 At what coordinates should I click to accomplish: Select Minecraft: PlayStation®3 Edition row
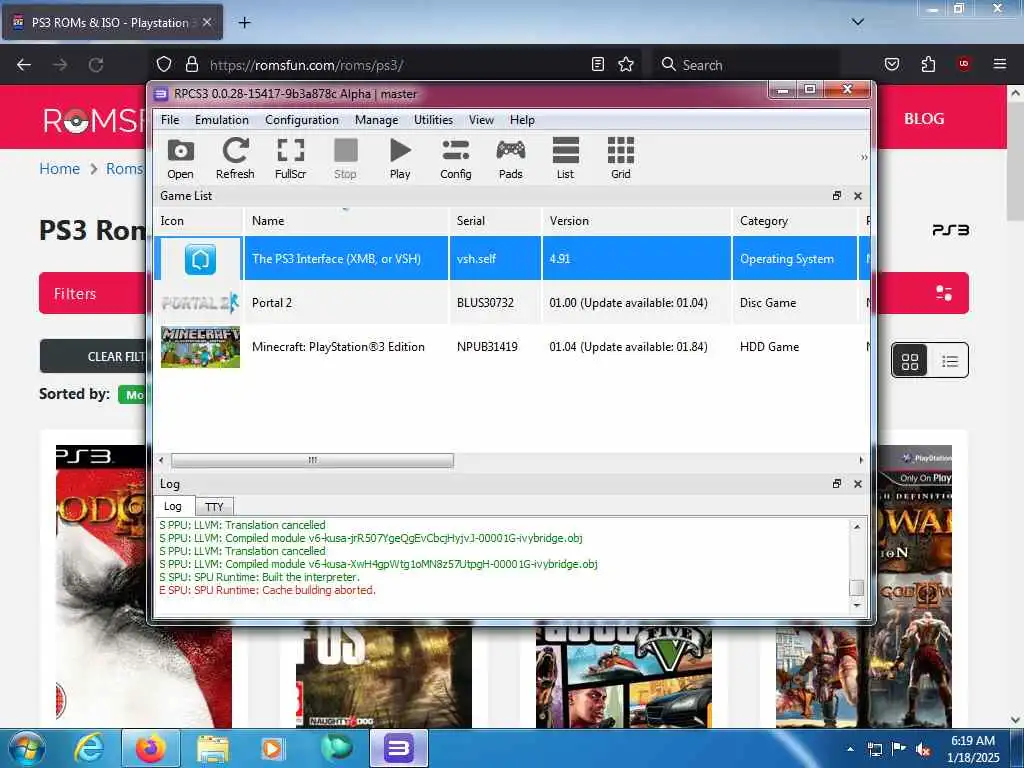(x=512, y=347)
